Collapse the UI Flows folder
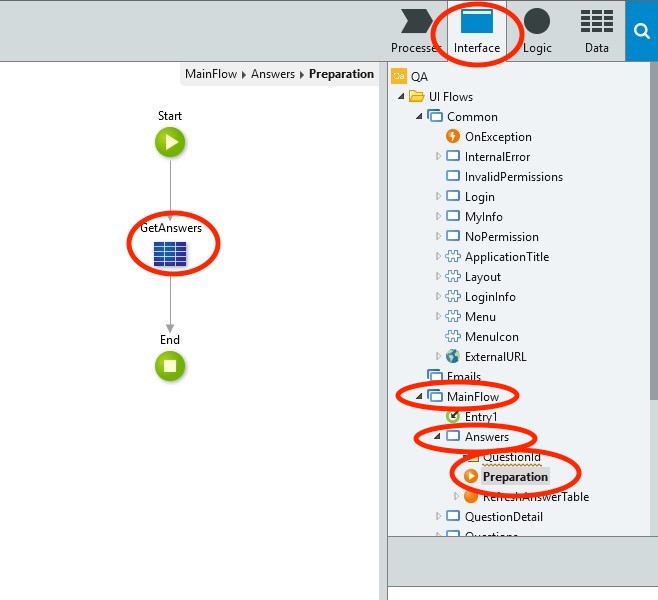The height and width of the screenshot is (600, 658). 401,97
